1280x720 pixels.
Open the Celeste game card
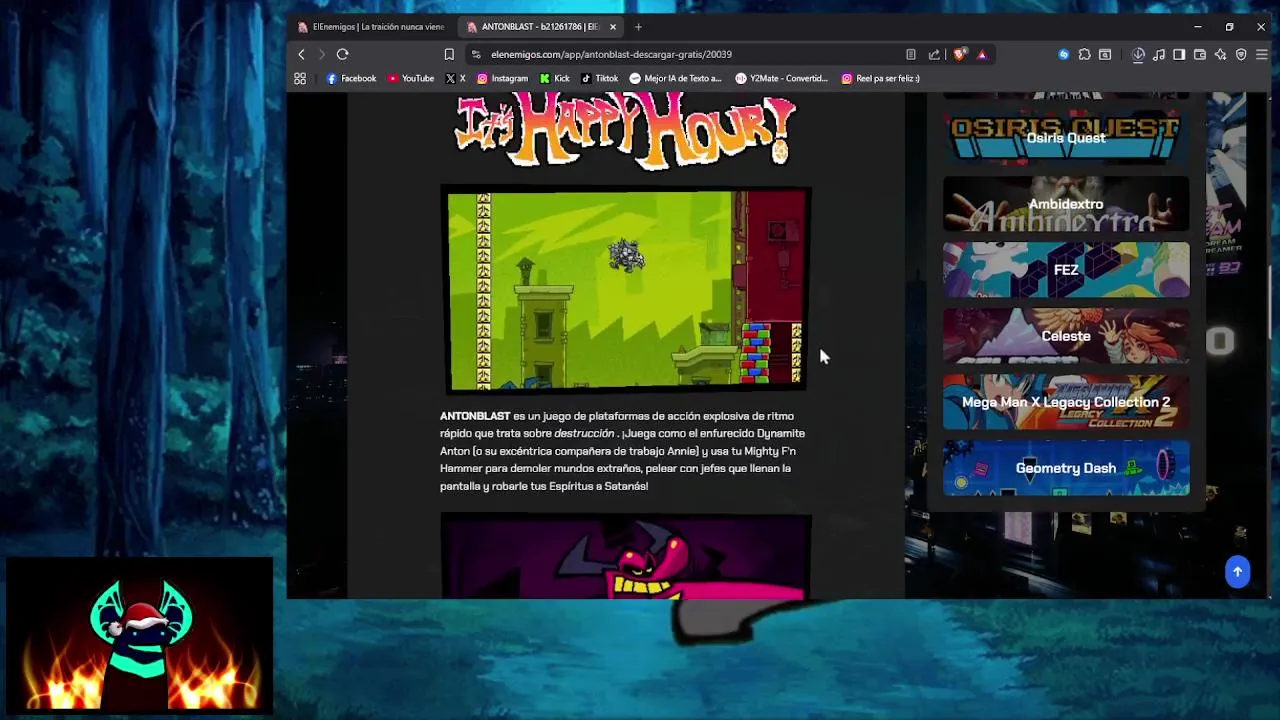(1066, 336)
